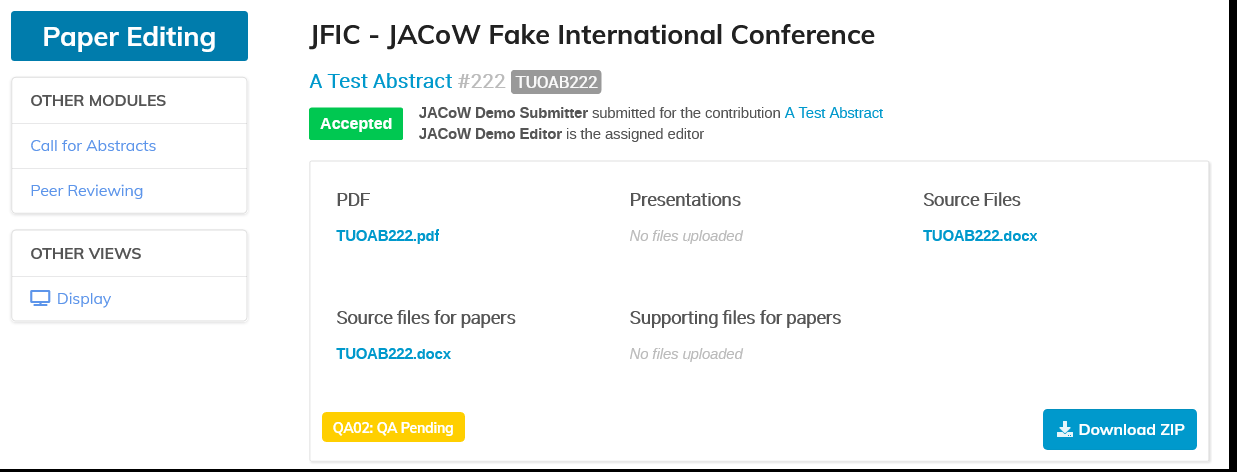Click the JACoW Demo Submitter name
Image resolution: width=1237 pixels, height=472 pixels.
coord(503,113)
